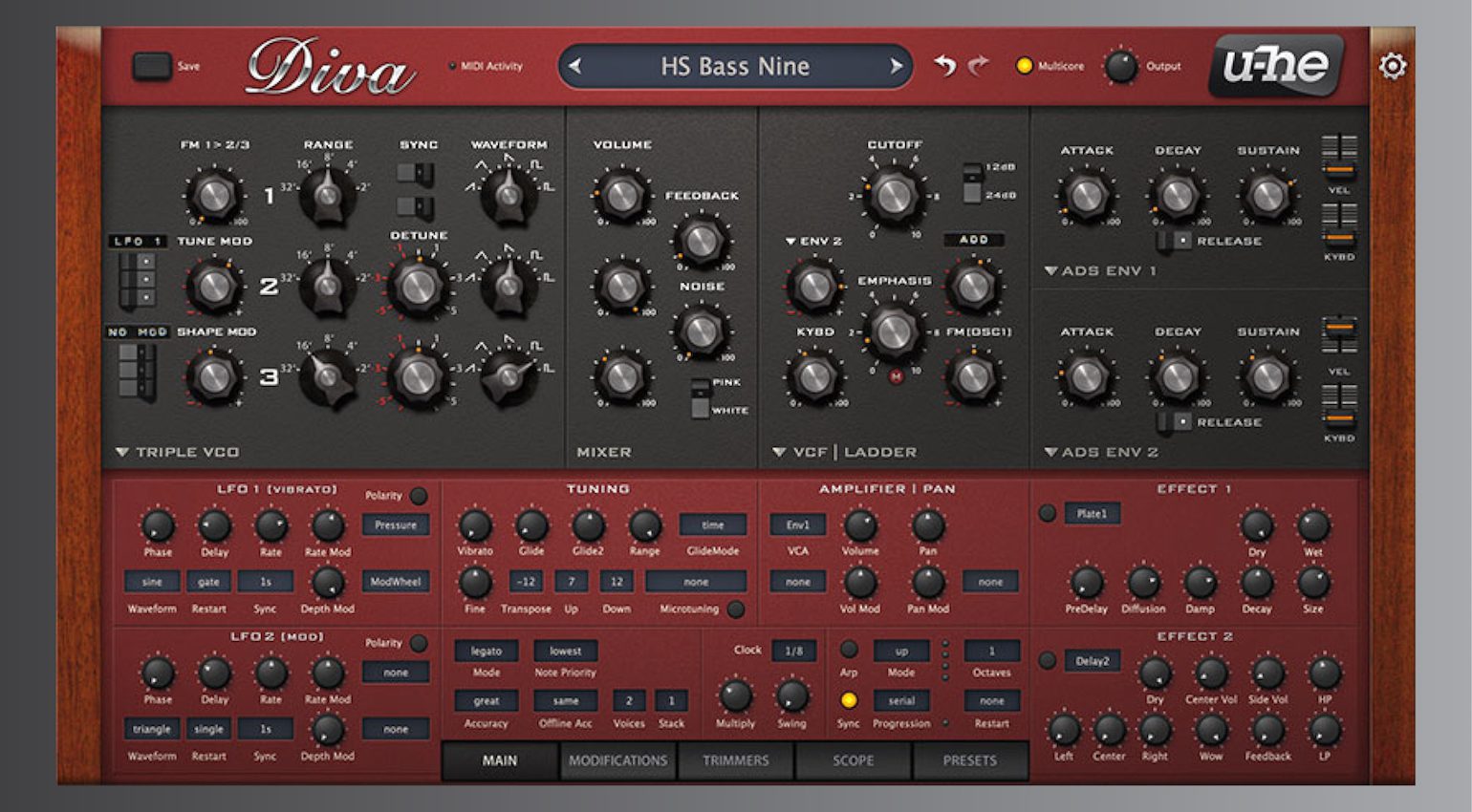Click the Output volume knob
1472x812 pixels.
[1120, 66]
